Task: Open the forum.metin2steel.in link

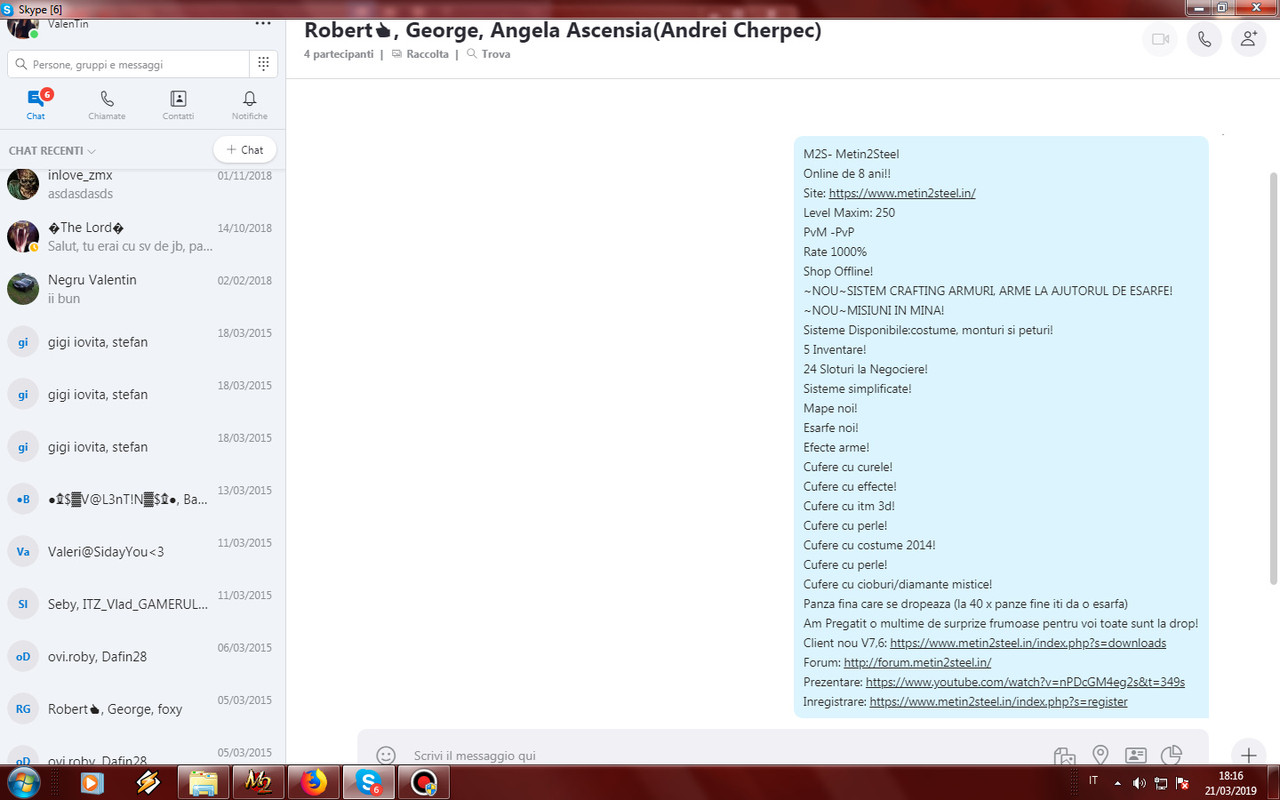Action: click(917, 662)
